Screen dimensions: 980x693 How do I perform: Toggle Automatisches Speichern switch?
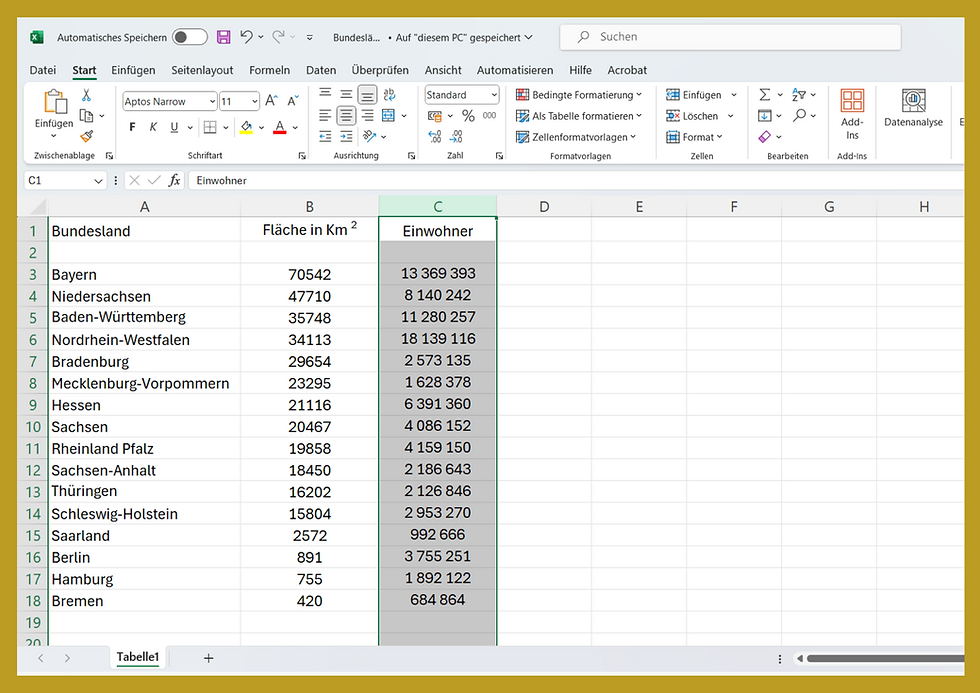(x=189, y=37)
